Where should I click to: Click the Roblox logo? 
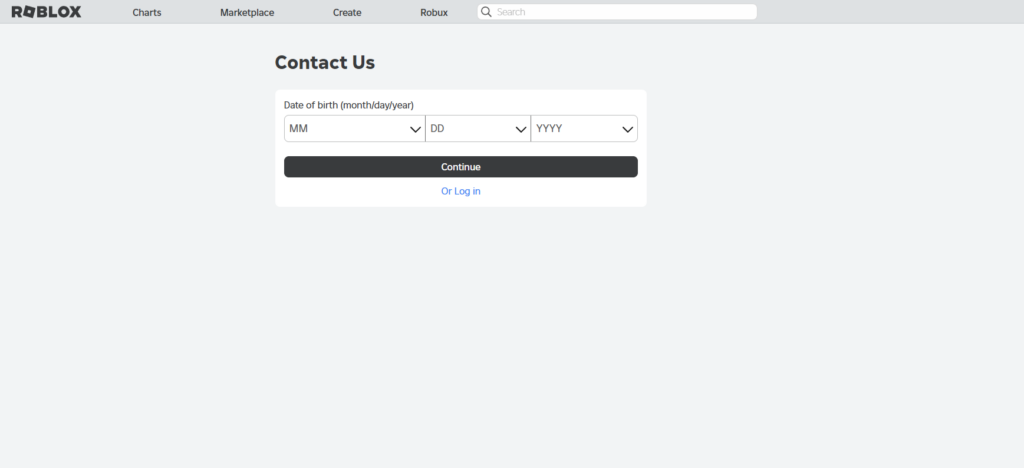click(x=46, y=12)
